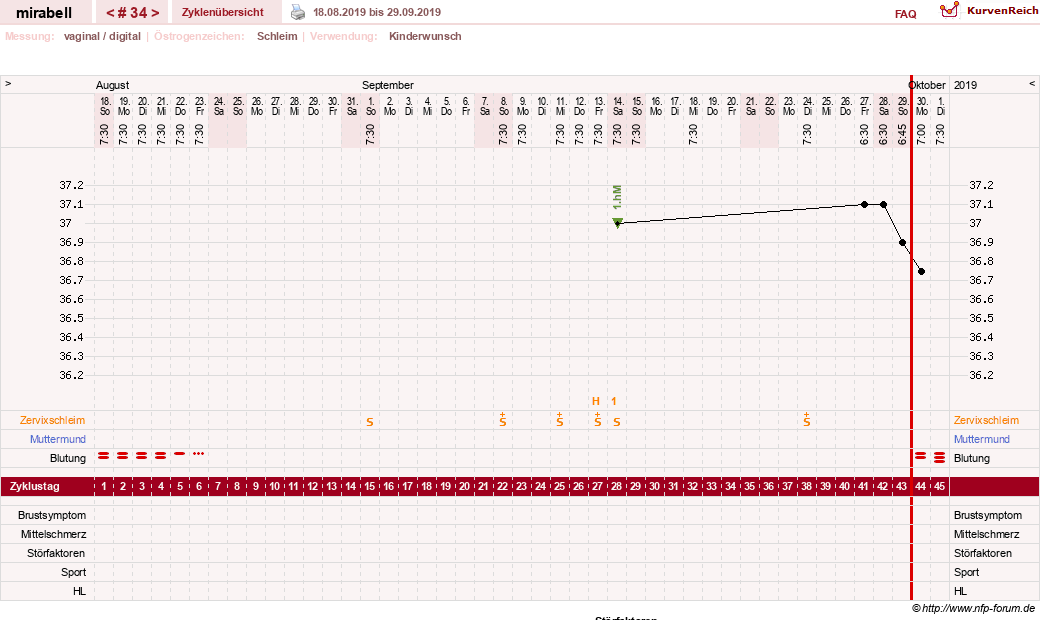
Task: Click the 14. Sa date column header
Action: 618,106
